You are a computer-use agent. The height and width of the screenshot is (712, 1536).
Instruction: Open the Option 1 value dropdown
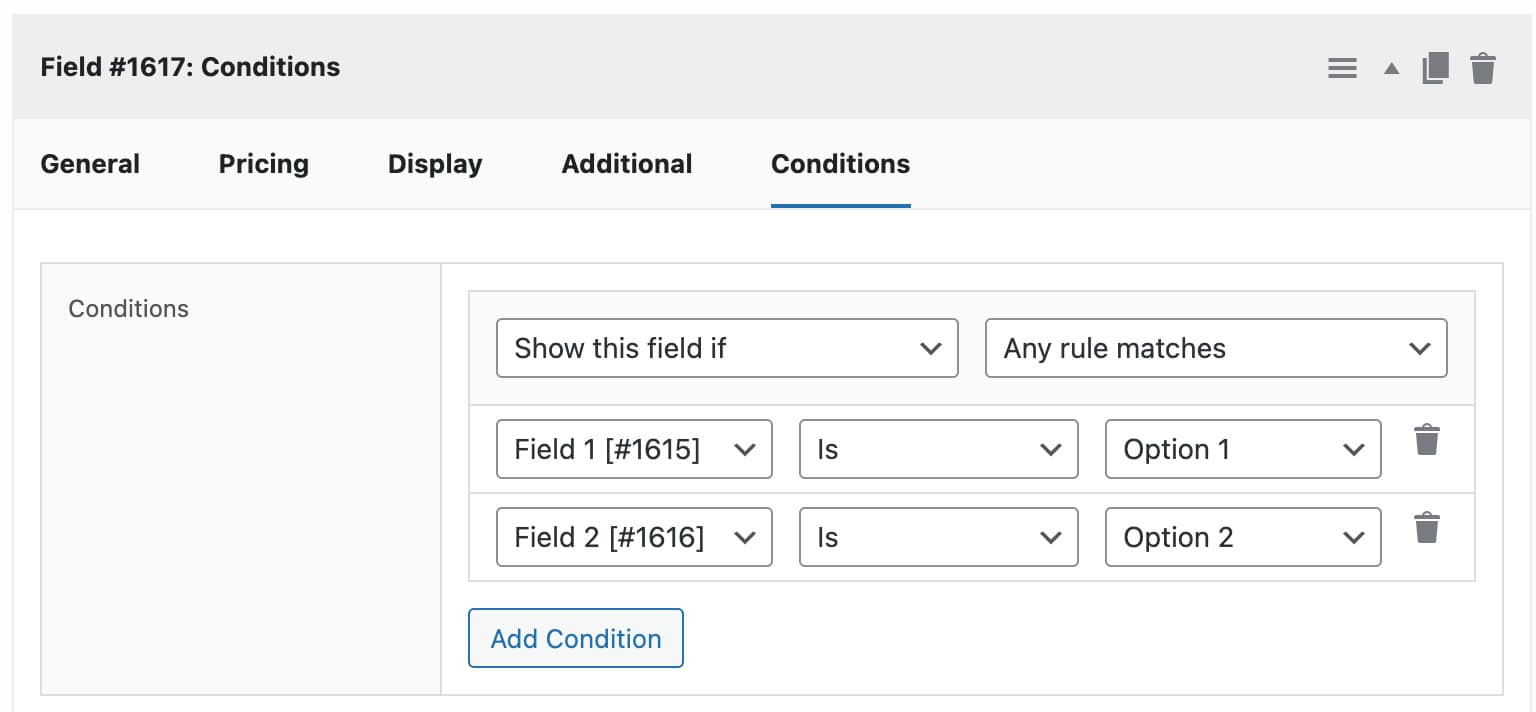tap(1242, 449)
